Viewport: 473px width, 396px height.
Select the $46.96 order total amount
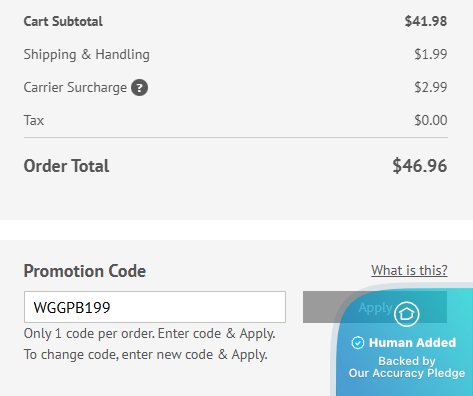point(420,166)
